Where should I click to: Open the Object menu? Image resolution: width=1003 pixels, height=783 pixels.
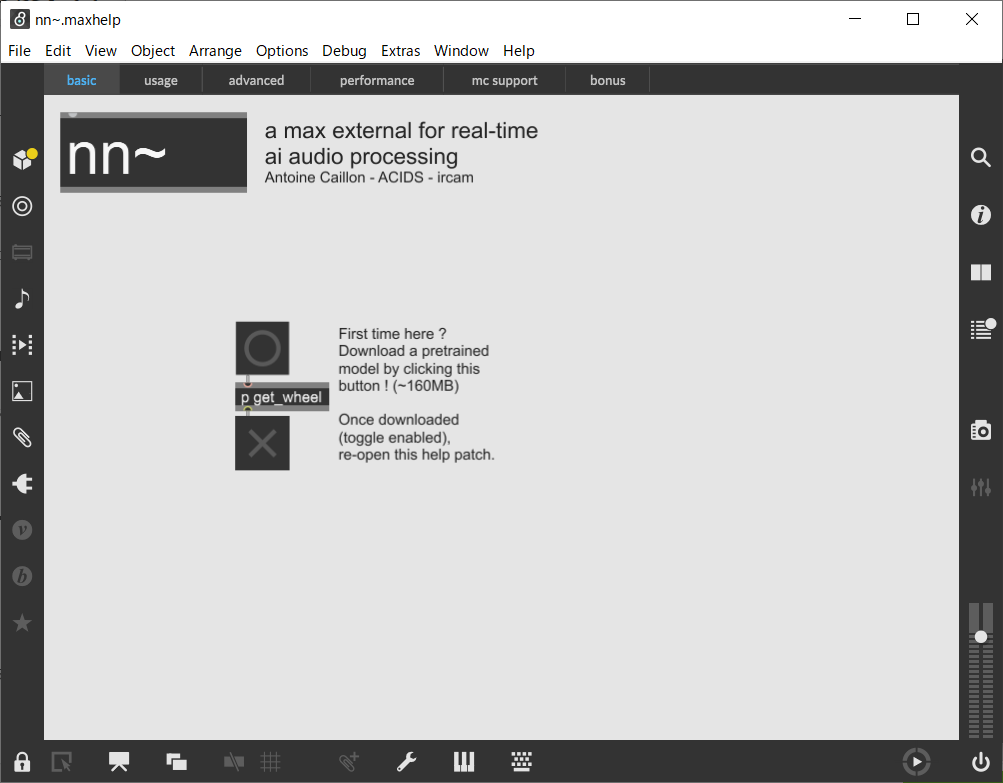[153, 51]
